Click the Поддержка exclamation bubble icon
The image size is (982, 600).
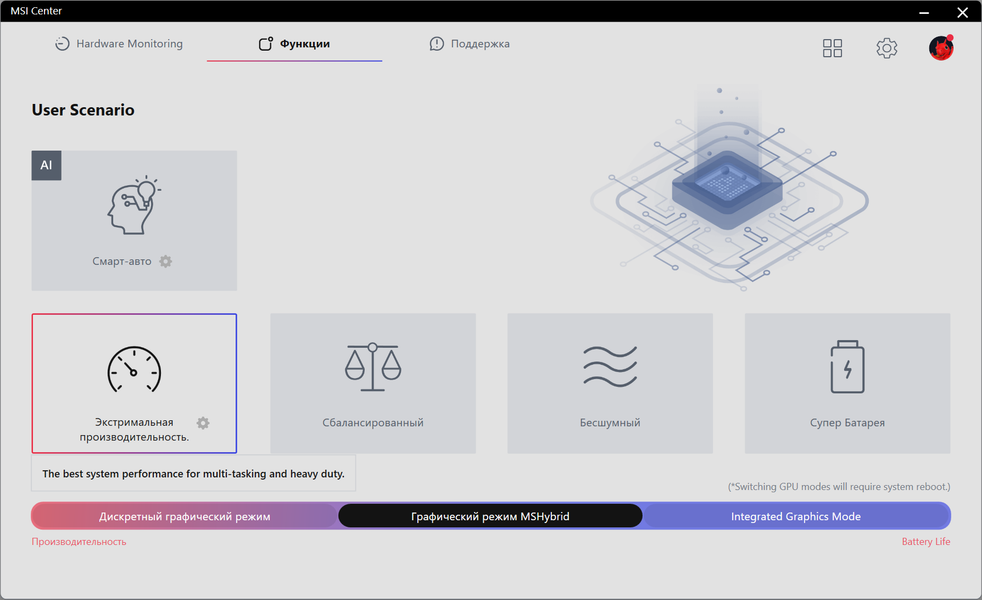(437, 44)
